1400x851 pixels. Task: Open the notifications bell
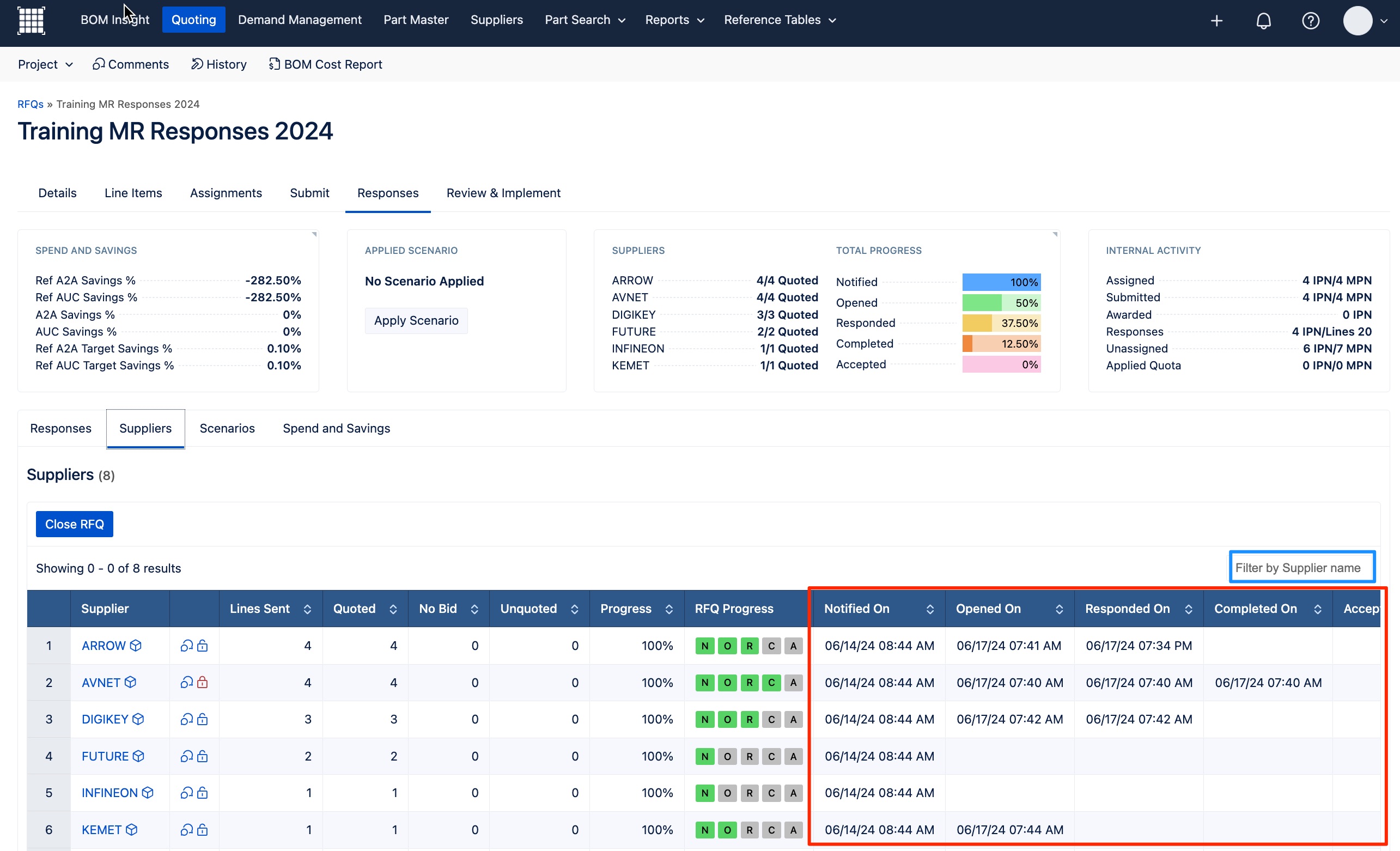coord(1263,21)
